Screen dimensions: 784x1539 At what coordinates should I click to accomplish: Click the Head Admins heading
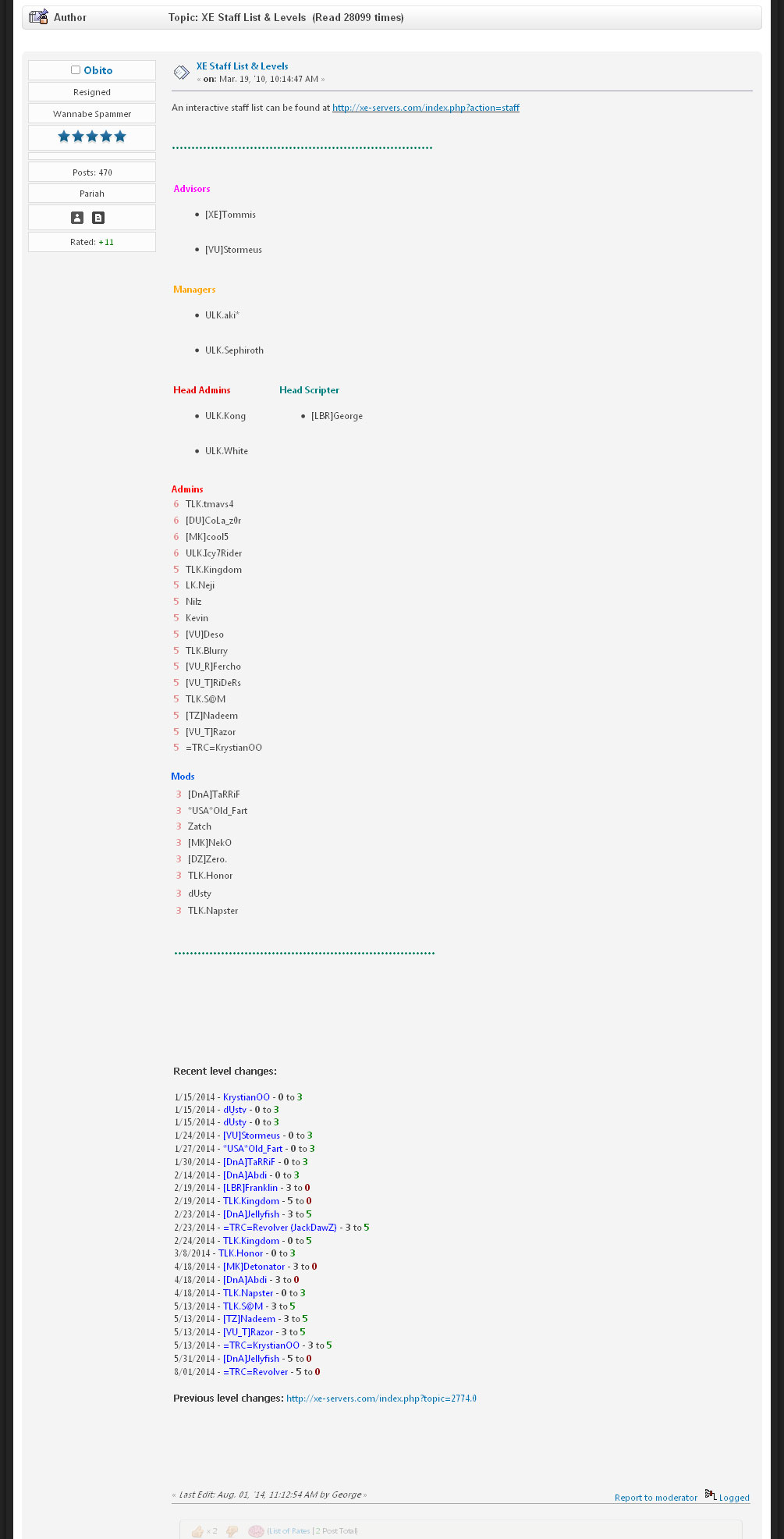202,390
